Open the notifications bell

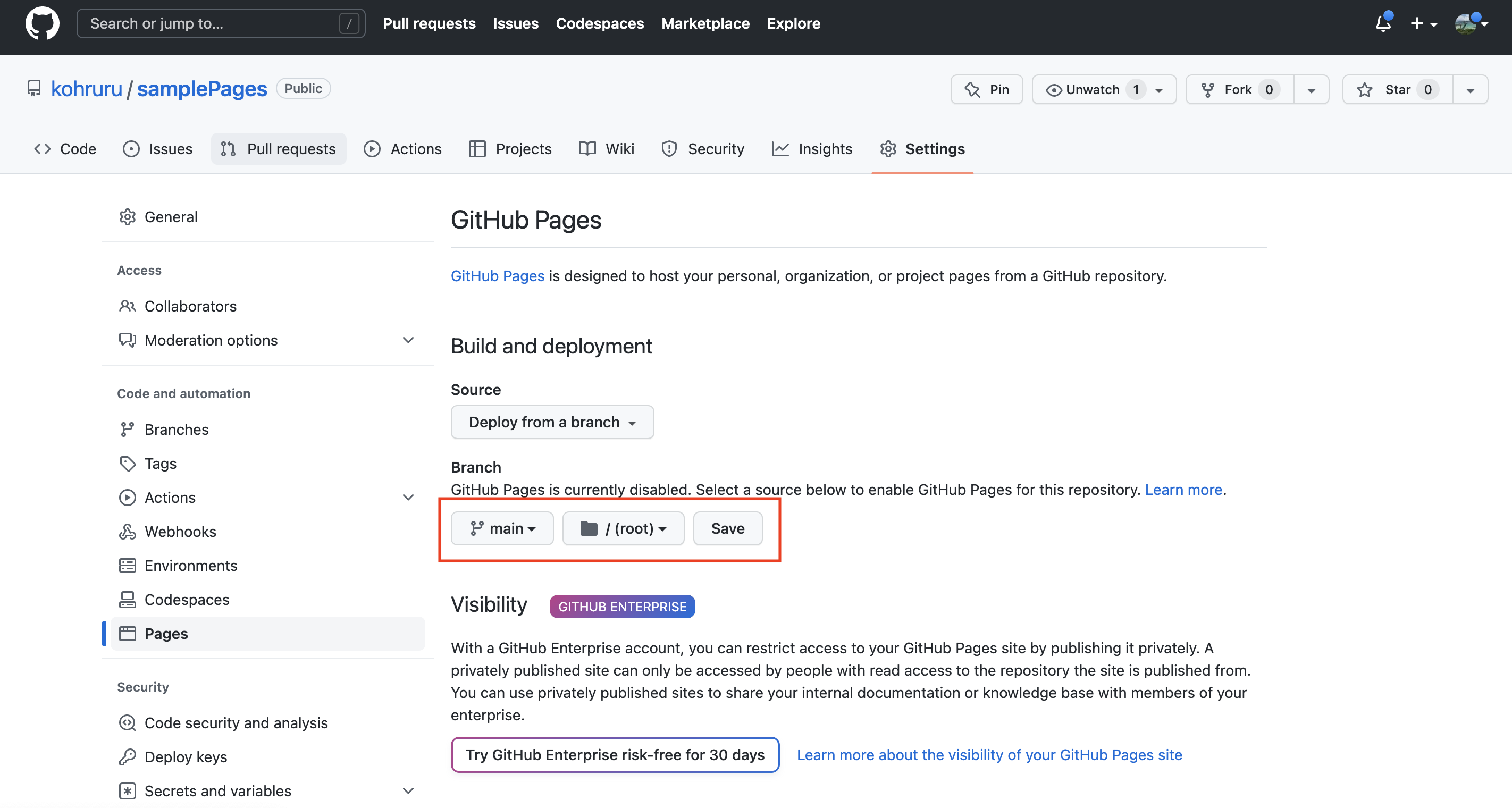[x=1382, y=23]
